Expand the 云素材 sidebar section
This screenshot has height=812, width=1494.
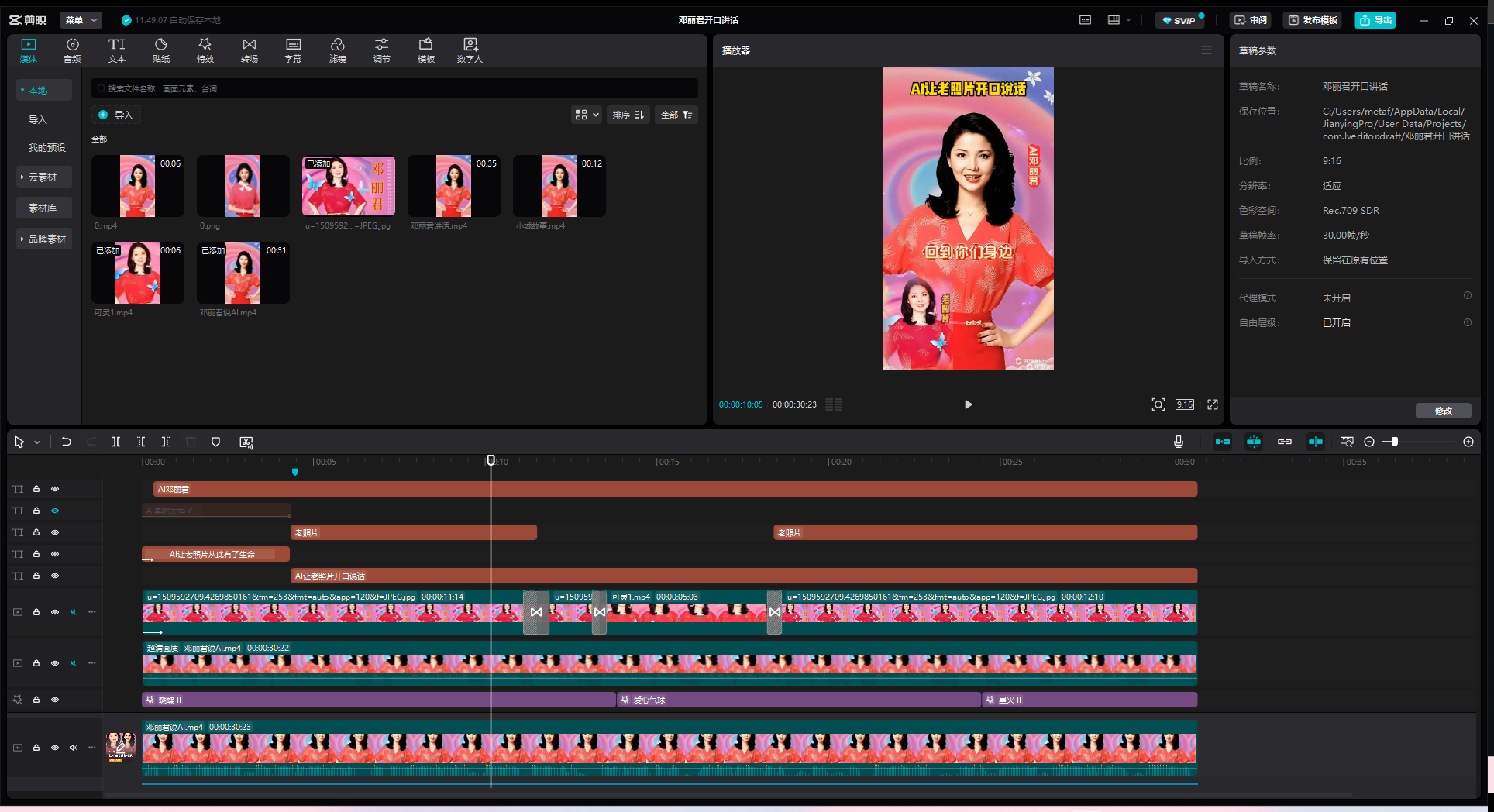[x=44, y=177]
